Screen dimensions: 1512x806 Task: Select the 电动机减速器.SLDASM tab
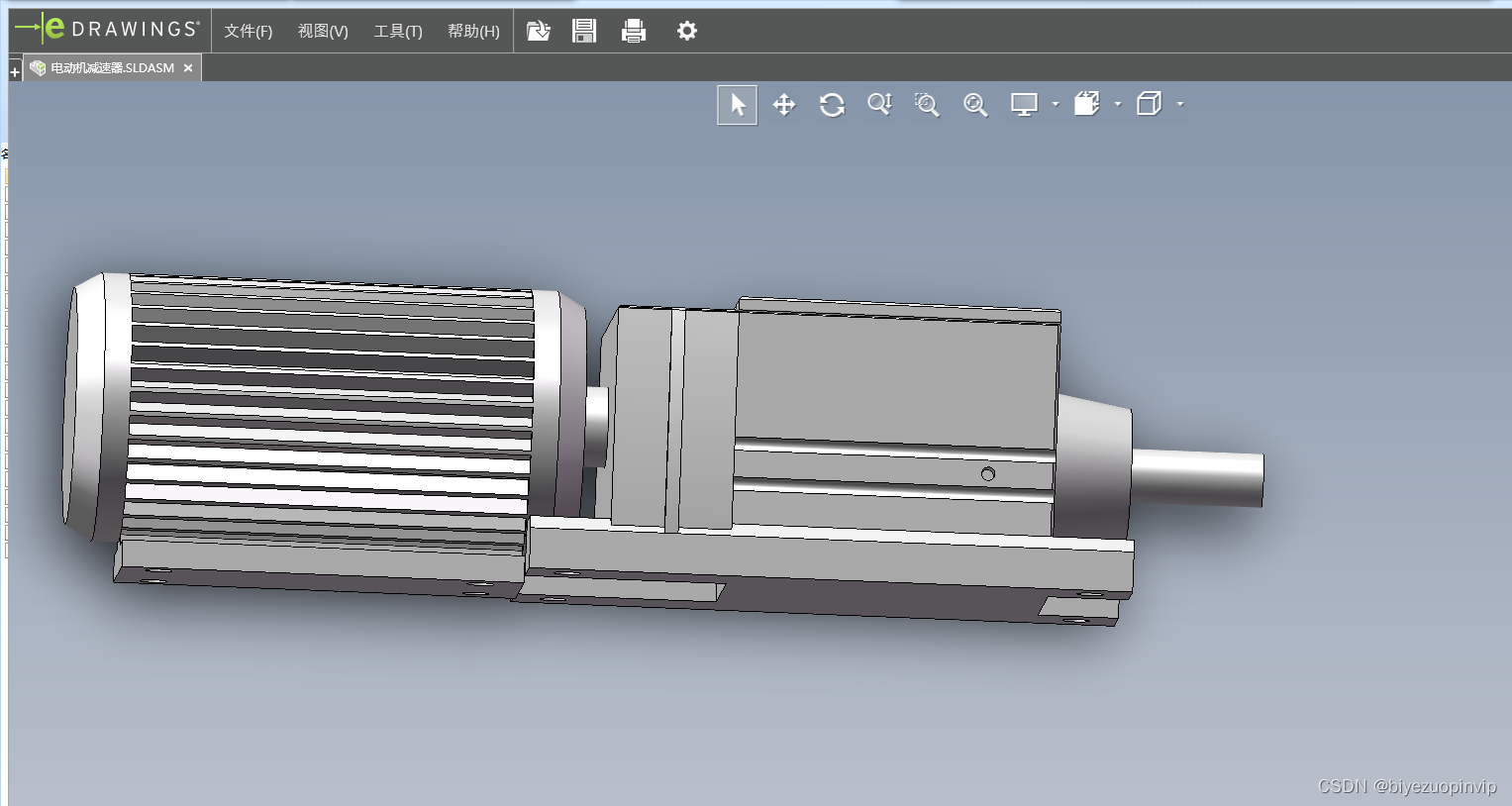coord(112,68)
